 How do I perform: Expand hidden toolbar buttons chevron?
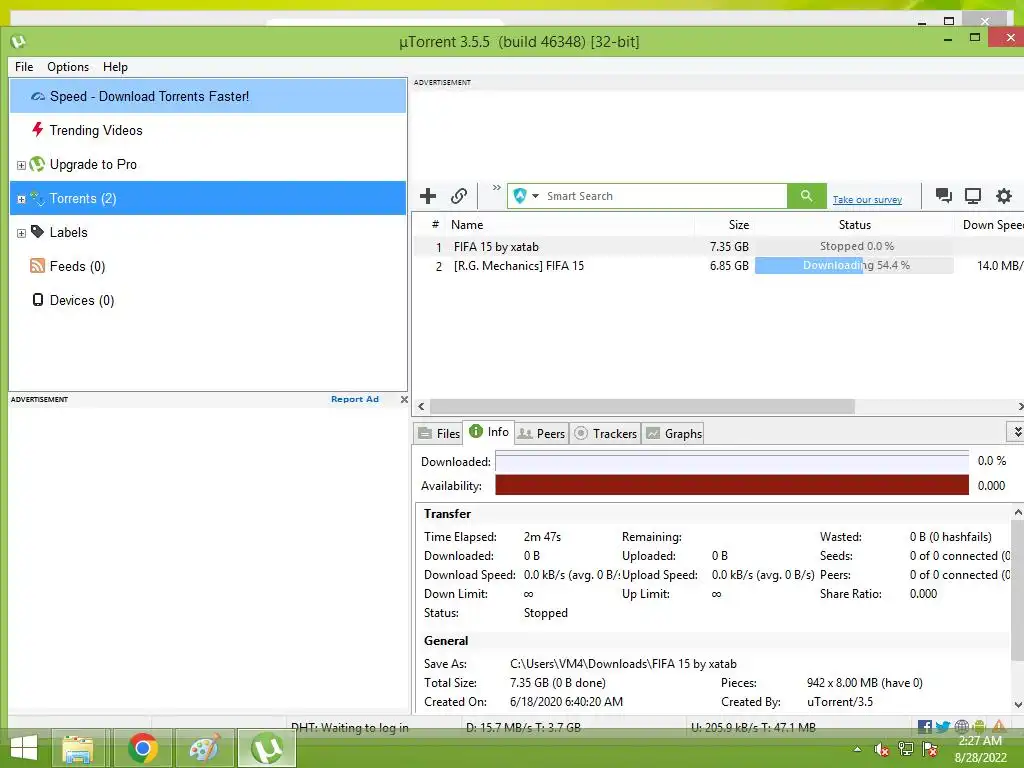click(x=496, y=188)
